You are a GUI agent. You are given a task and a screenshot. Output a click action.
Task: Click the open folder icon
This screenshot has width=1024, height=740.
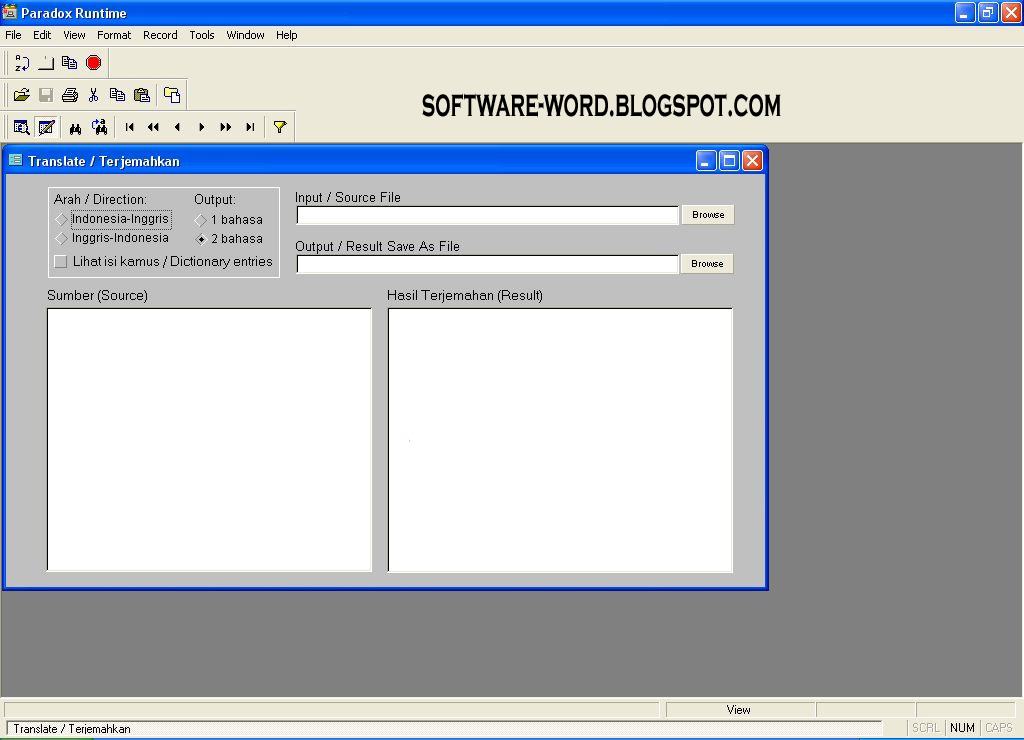tap(22, 95)
